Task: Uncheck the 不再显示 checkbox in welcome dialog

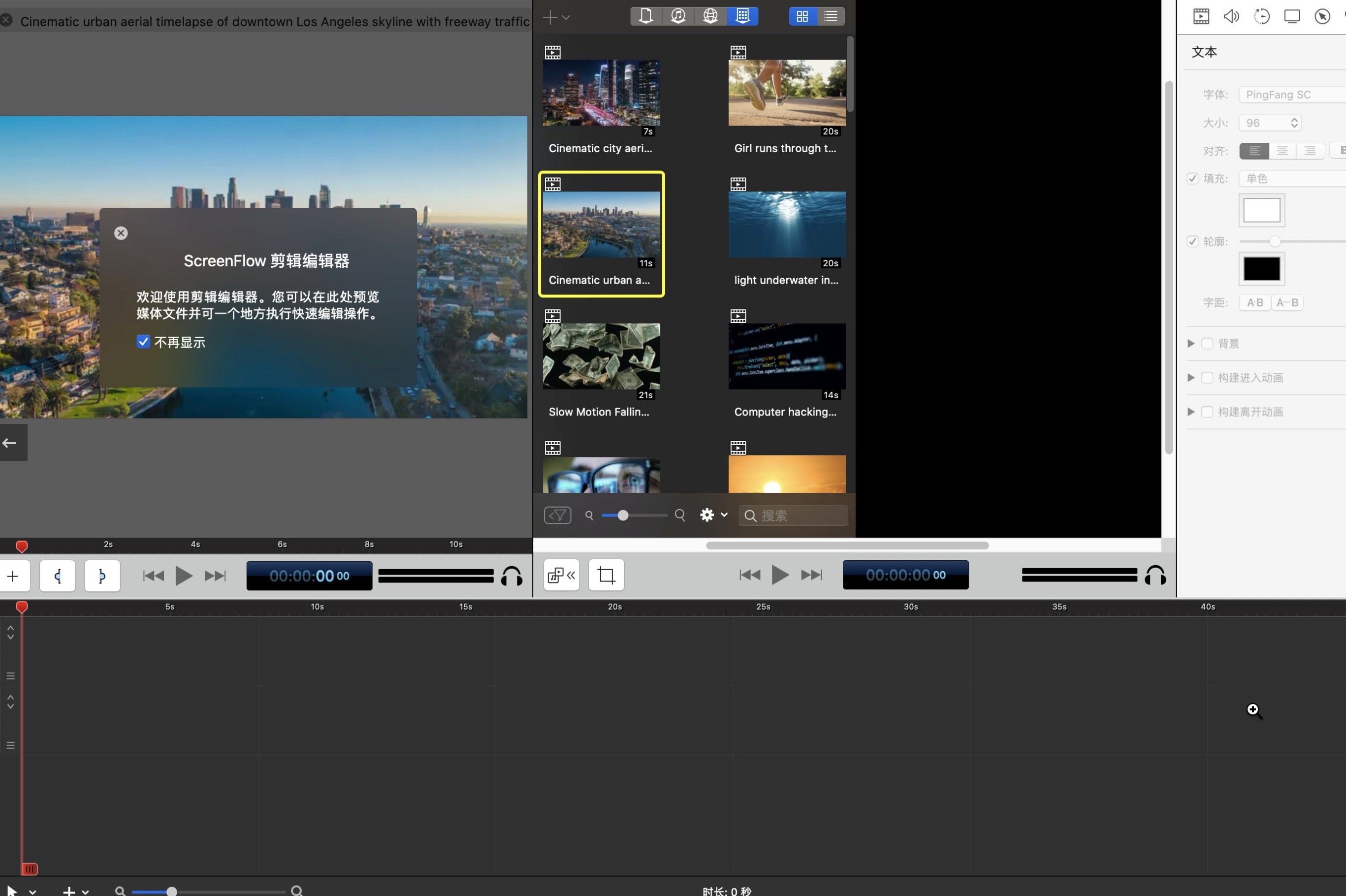Action: [143, 341]
